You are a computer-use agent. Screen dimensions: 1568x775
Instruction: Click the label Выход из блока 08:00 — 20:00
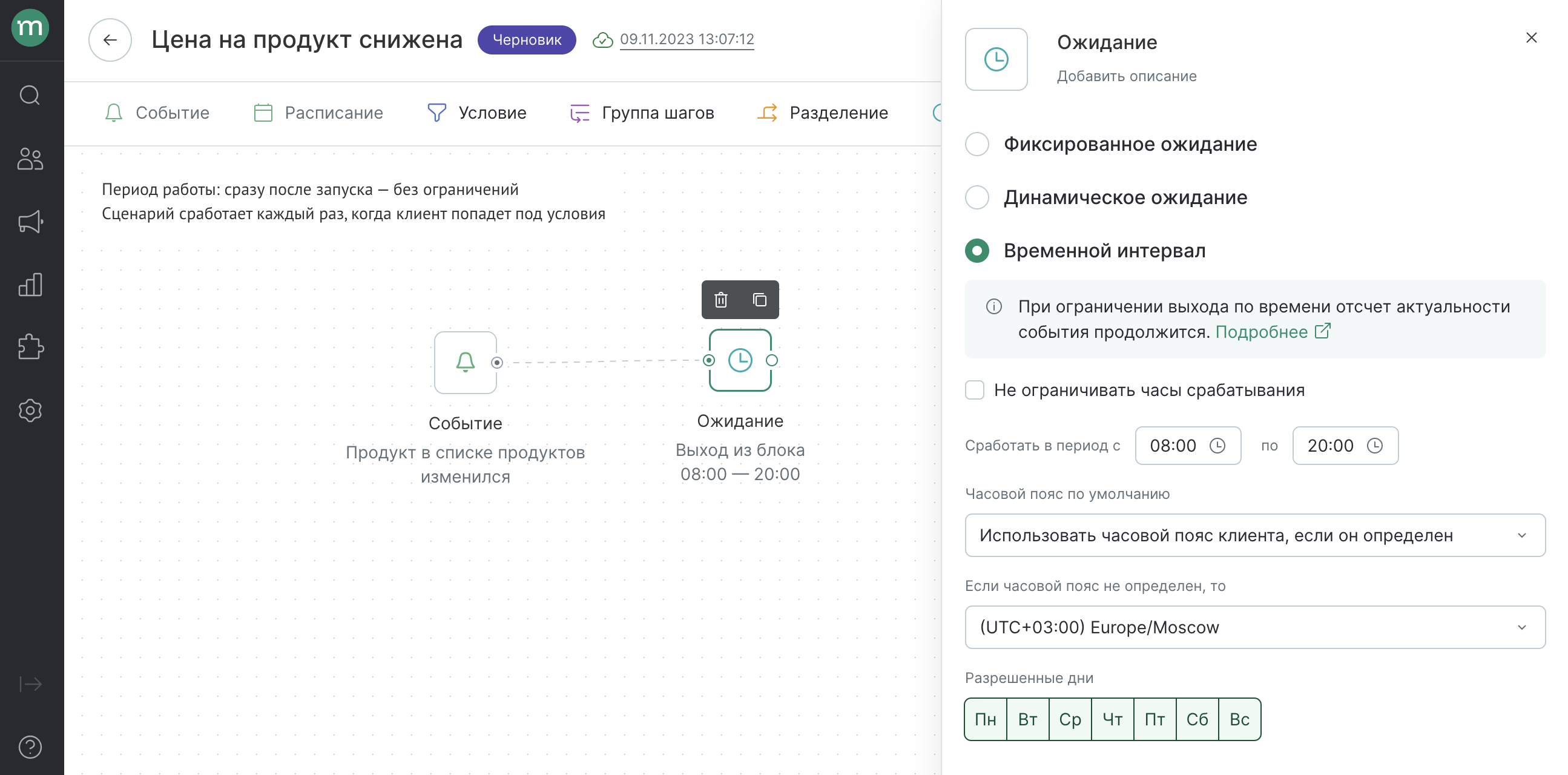(x=740, y=463)
